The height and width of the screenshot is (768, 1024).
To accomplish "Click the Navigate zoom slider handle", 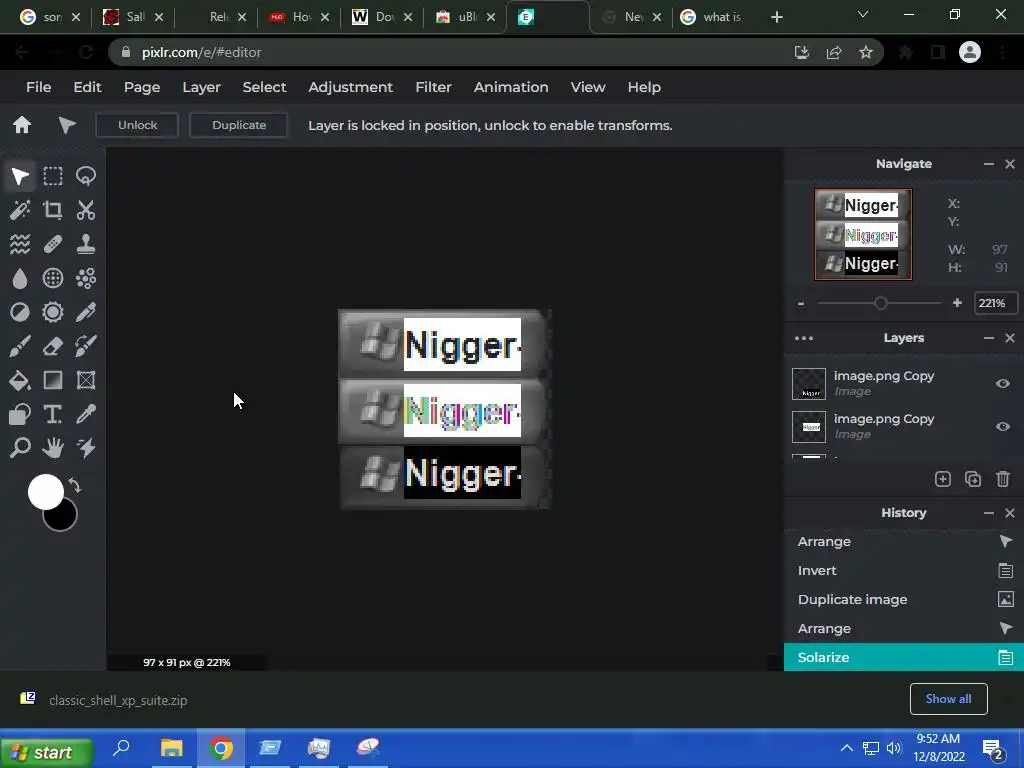I will pyautogui.click(x=880, y=303).
